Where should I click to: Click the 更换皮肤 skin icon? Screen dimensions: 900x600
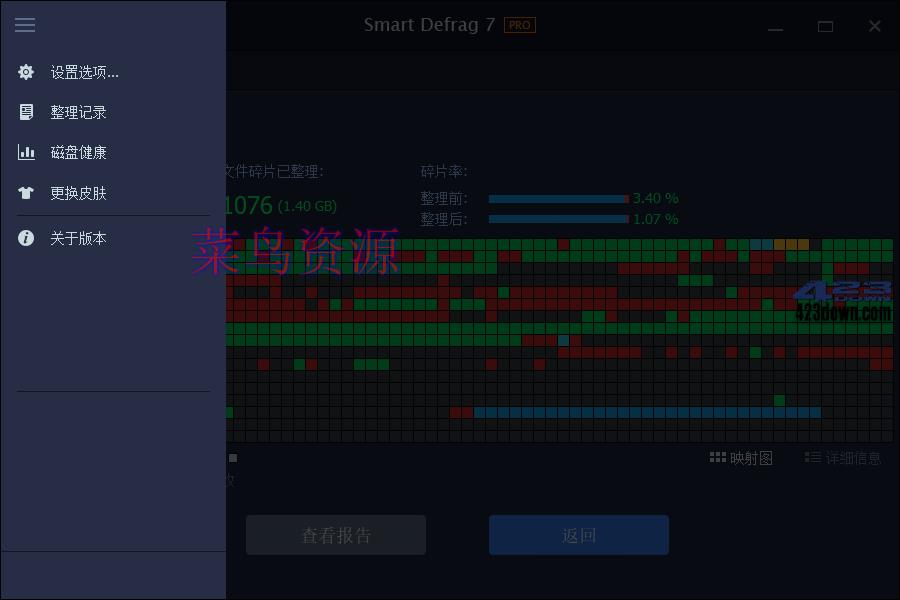tap(25, 193)
